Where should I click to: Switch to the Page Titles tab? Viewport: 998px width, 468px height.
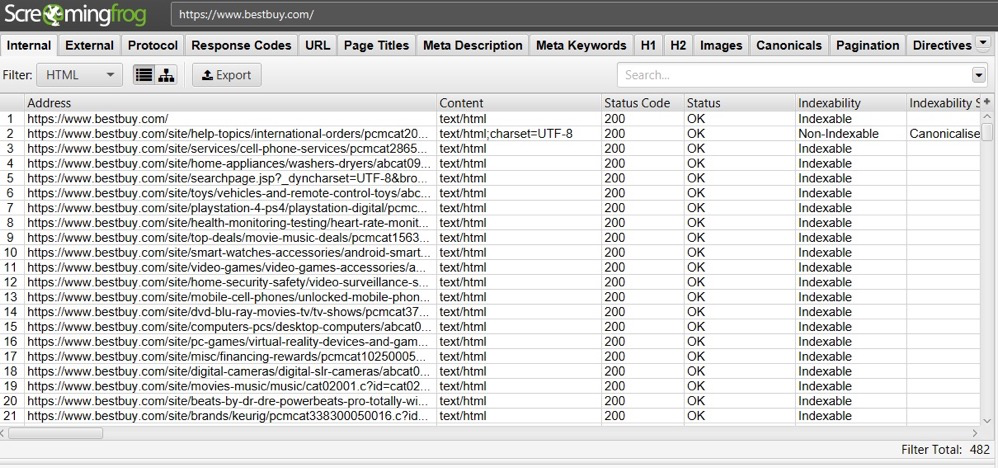(375, 45)
